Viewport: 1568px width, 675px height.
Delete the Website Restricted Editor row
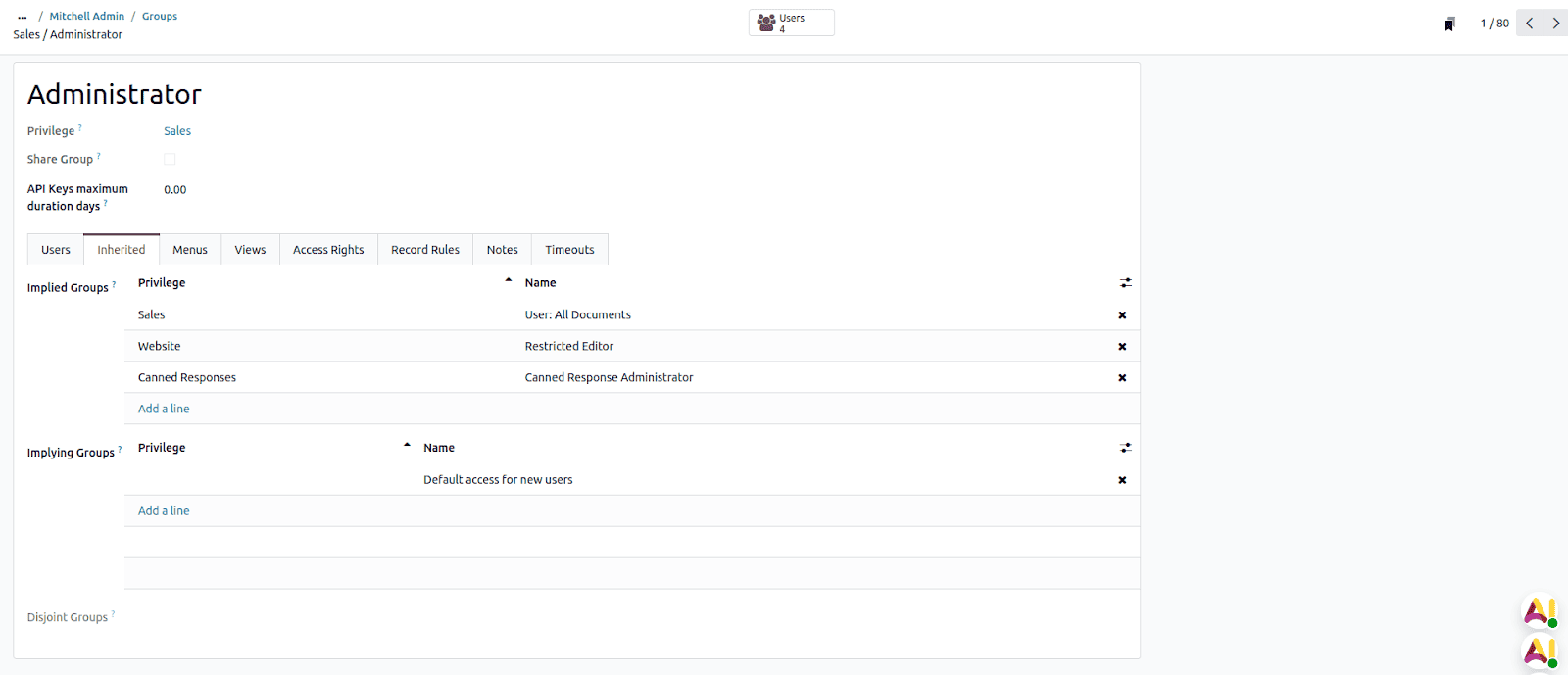1122,347
